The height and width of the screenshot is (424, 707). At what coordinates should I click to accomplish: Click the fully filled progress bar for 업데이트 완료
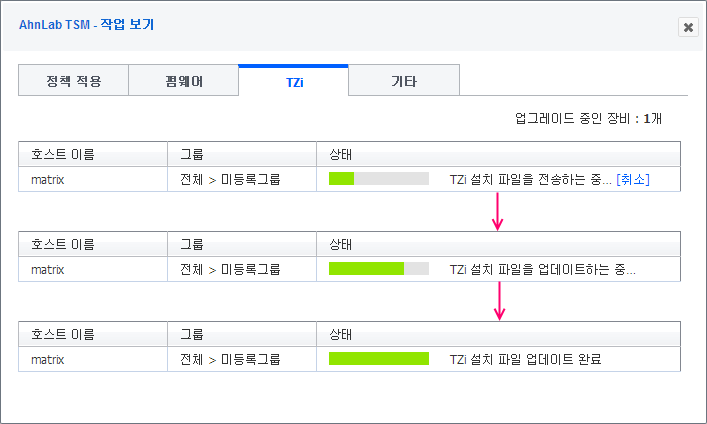[378, 359]
